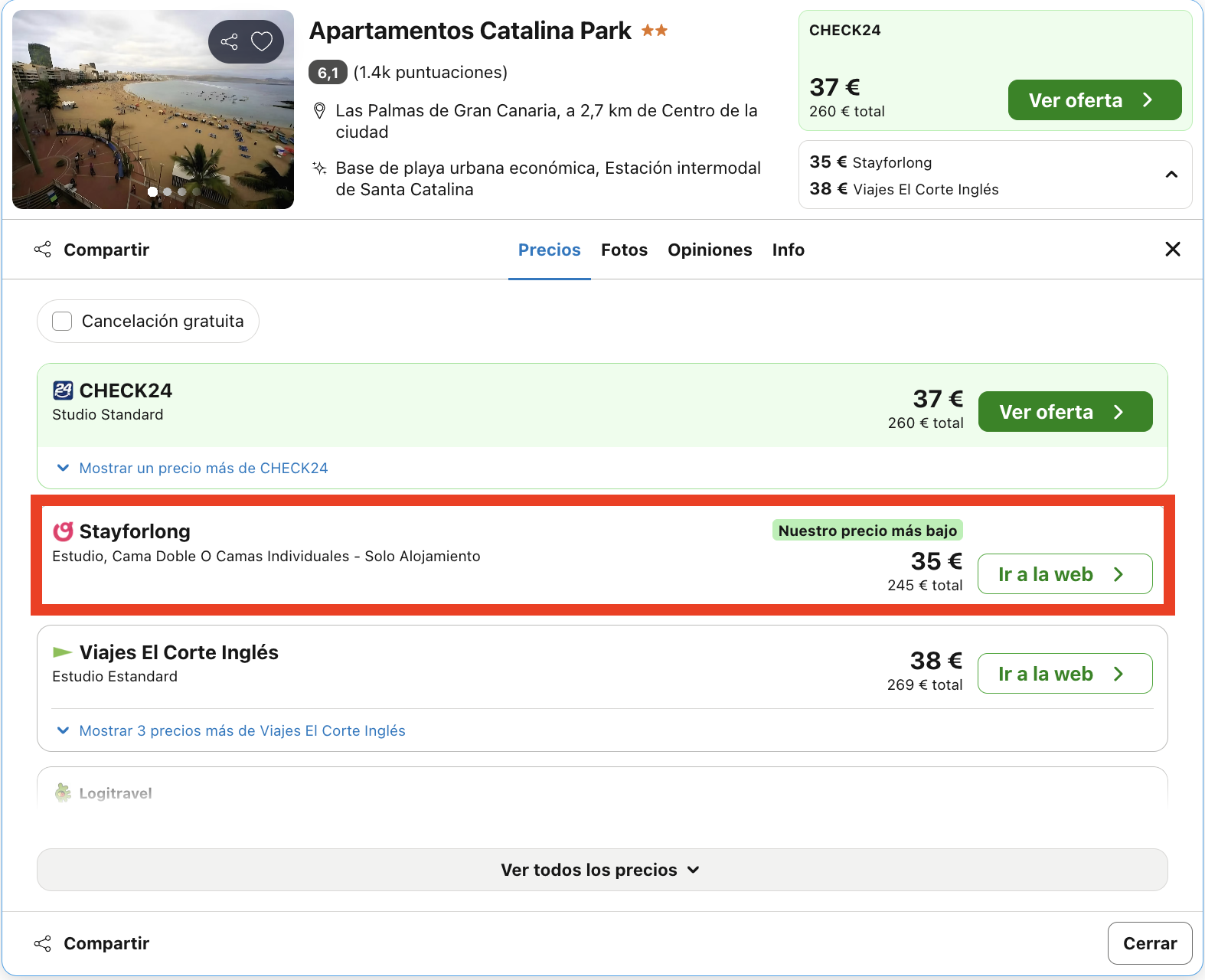Open the Opiniones tab

click(710, 250)
